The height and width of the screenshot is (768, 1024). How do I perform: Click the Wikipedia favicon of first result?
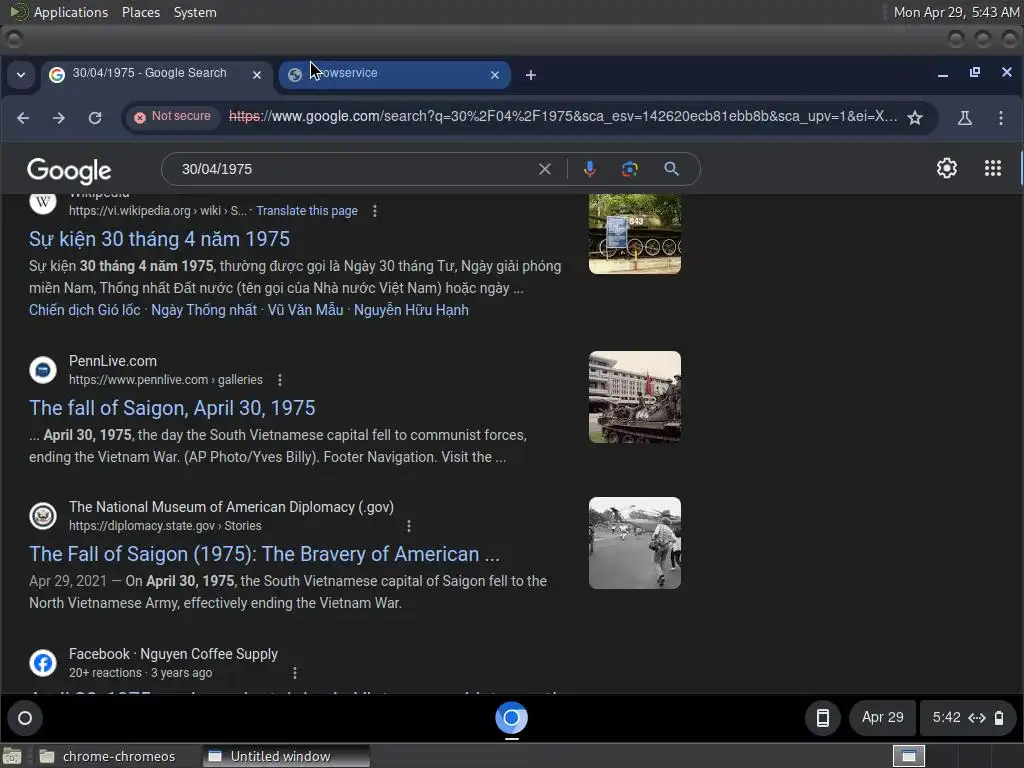(x=42, y=202)
